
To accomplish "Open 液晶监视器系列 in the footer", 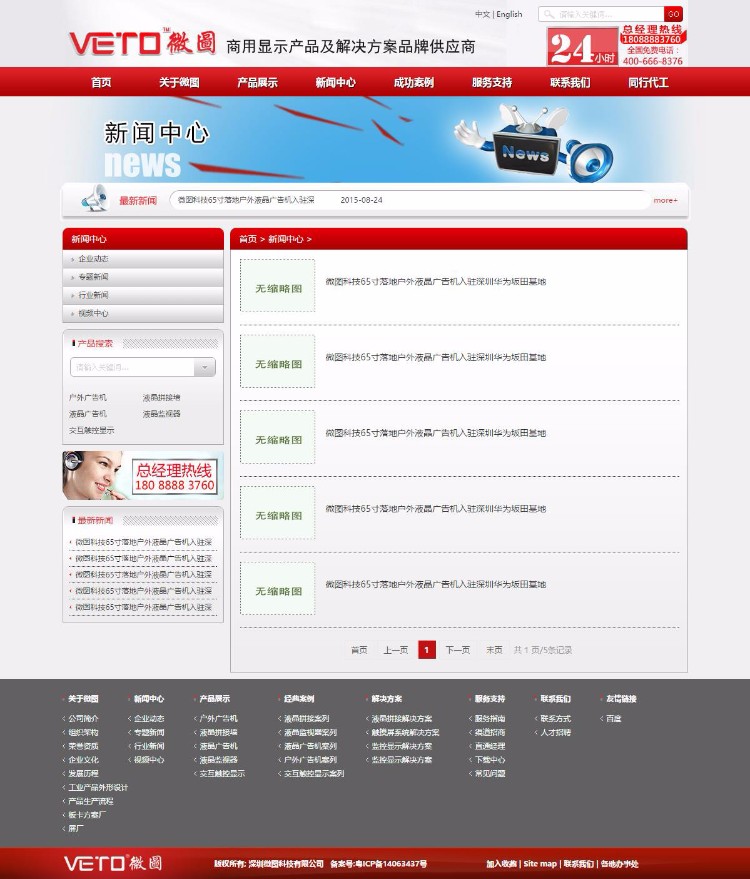I will 311,733.
